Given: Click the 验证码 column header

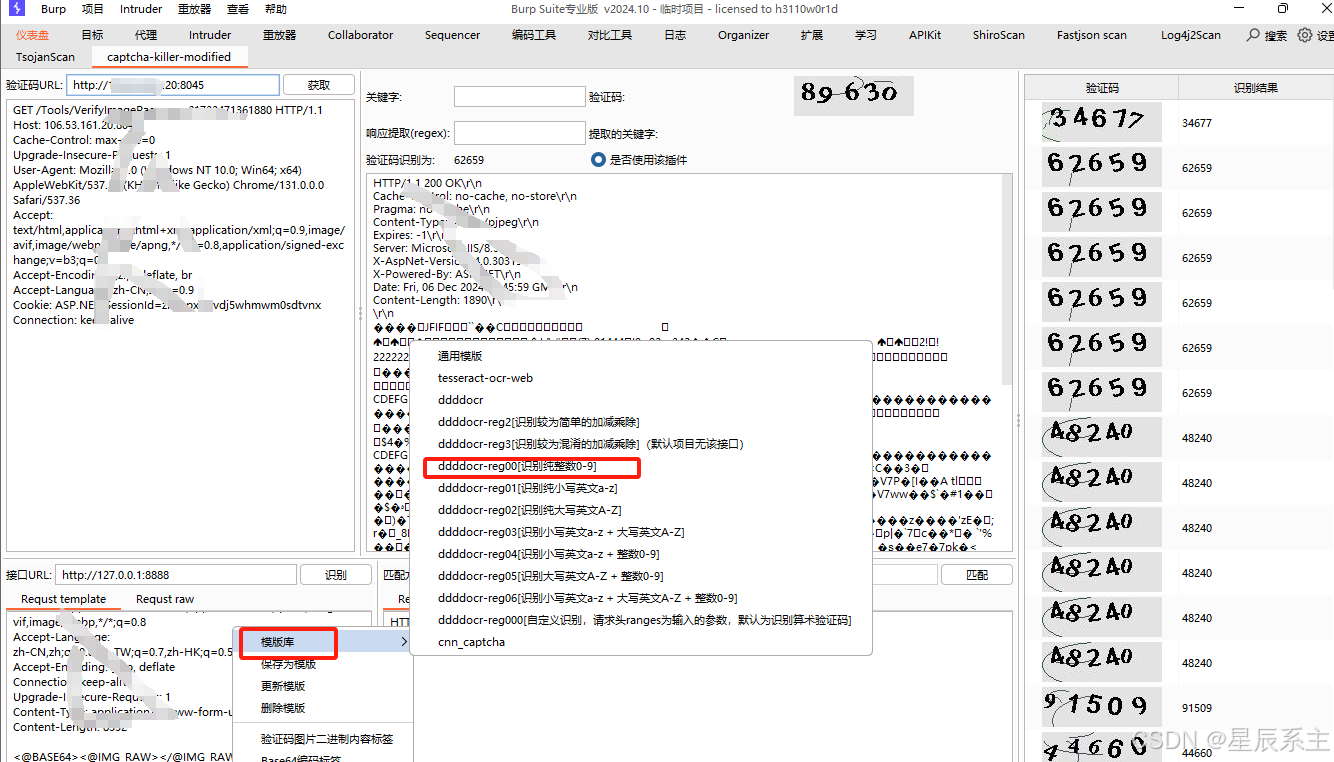Looking at the screenshot, I should tap(1102, 88).
